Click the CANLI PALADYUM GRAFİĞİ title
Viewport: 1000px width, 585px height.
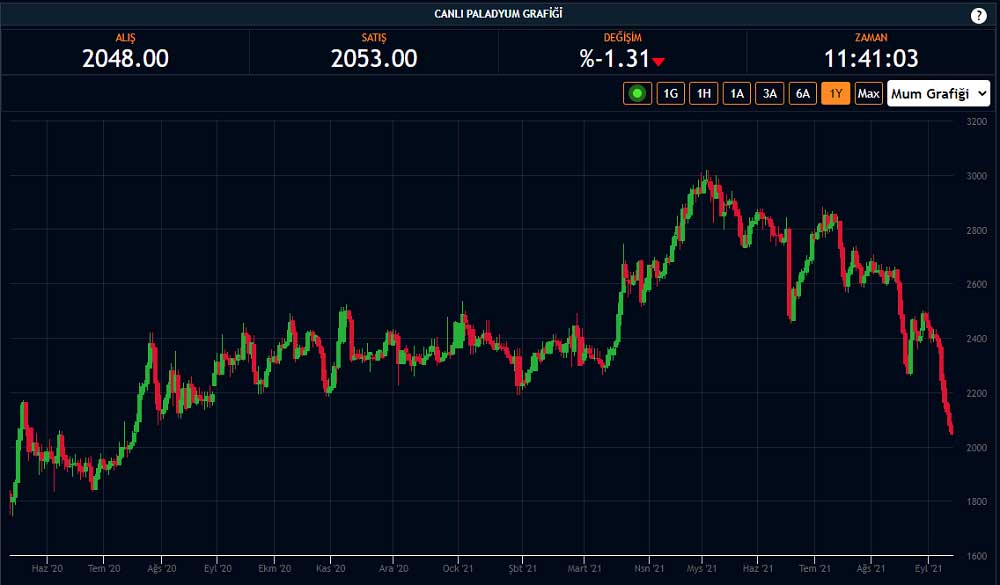[498, 14]
